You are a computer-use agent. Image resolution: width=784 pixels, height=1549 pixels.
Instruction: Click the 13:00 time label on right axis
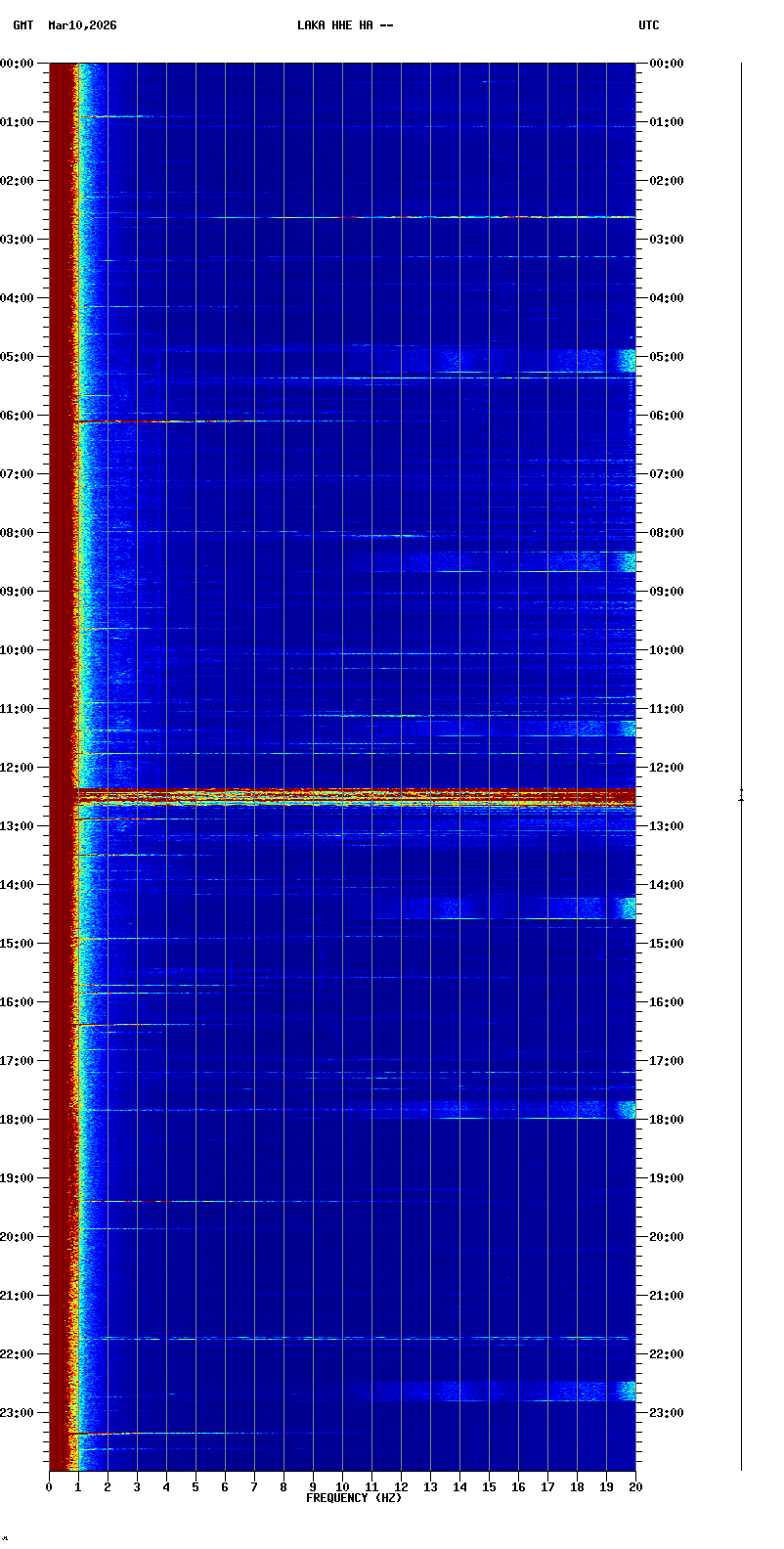coord(668,826)
